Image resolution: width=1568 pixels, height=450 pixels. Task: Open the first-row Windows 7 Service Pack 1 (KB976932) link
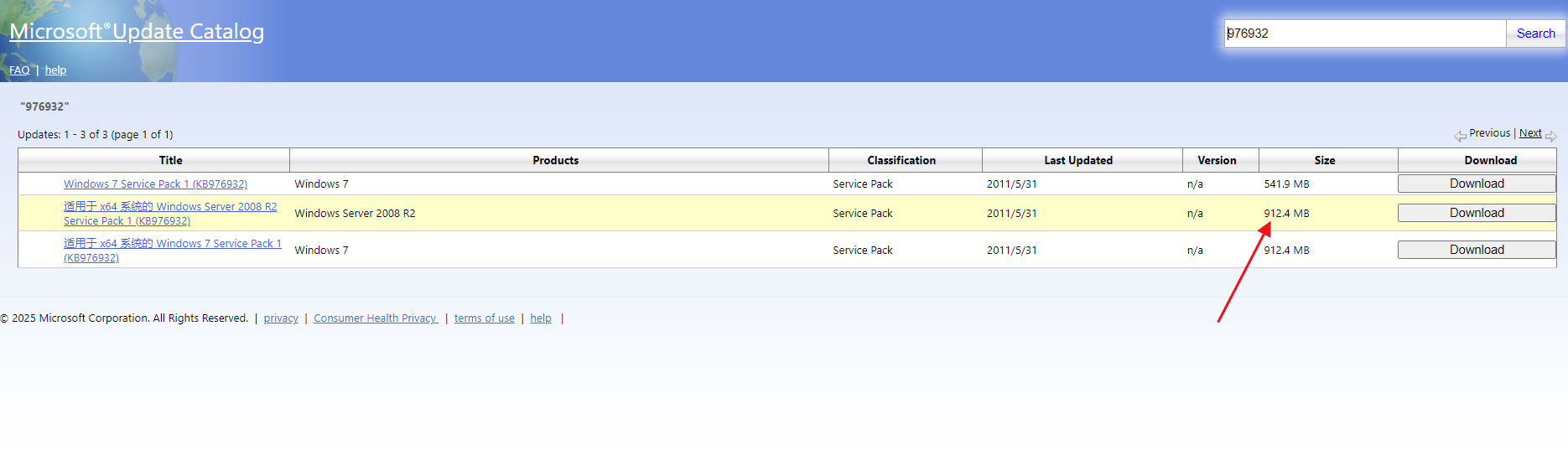(155, 184)
